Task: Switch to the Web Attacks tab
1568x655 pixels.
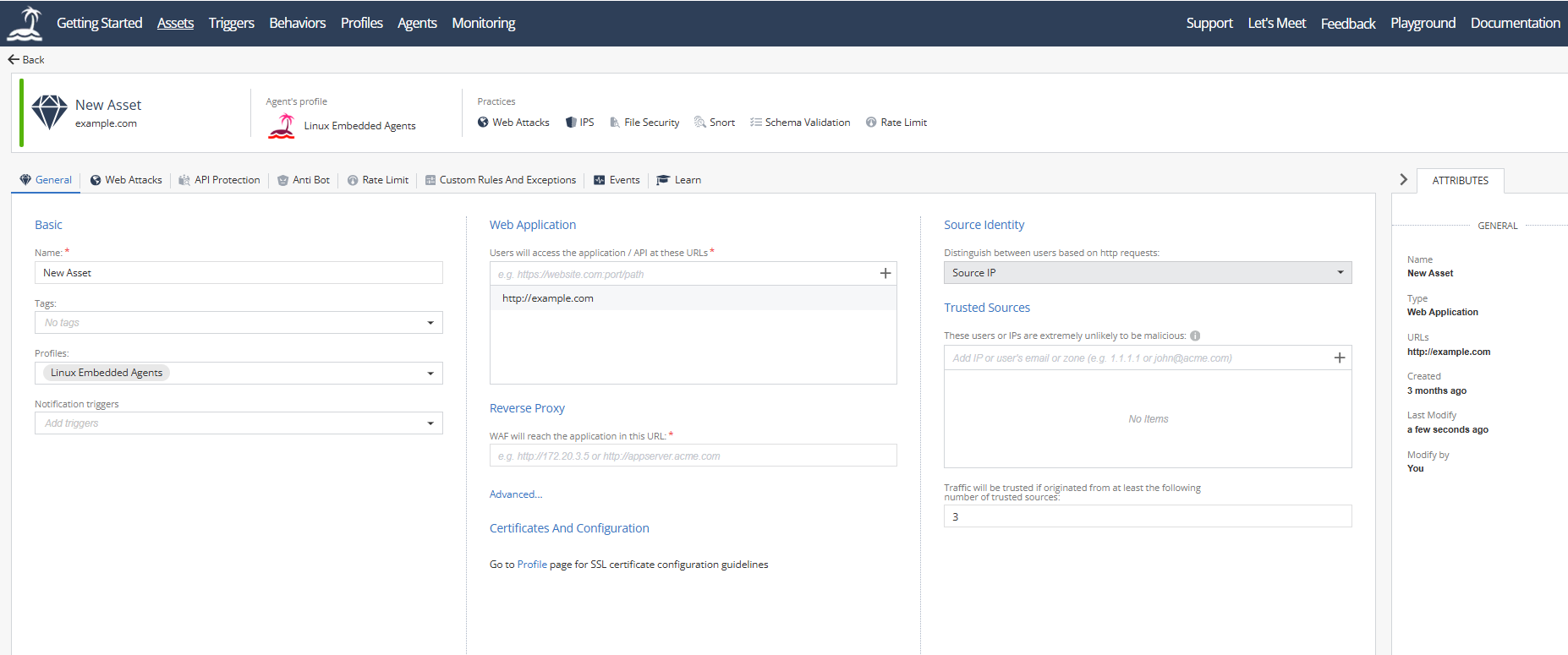Action: coord(126,180)
